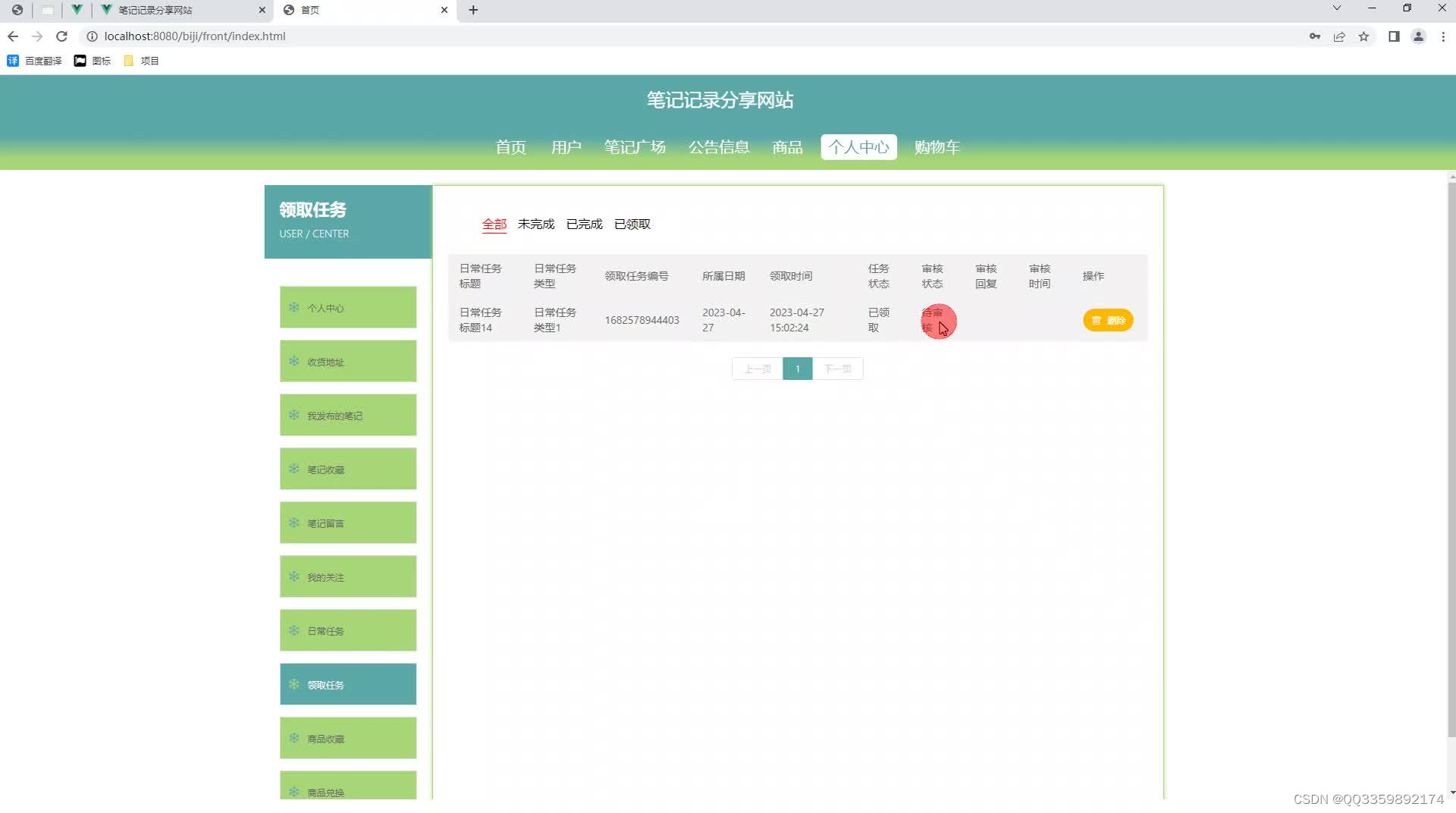This screenshot has width=1456, height=813.
Task: Open 笔记留言 in the sidebar
Action: point(348,523)
